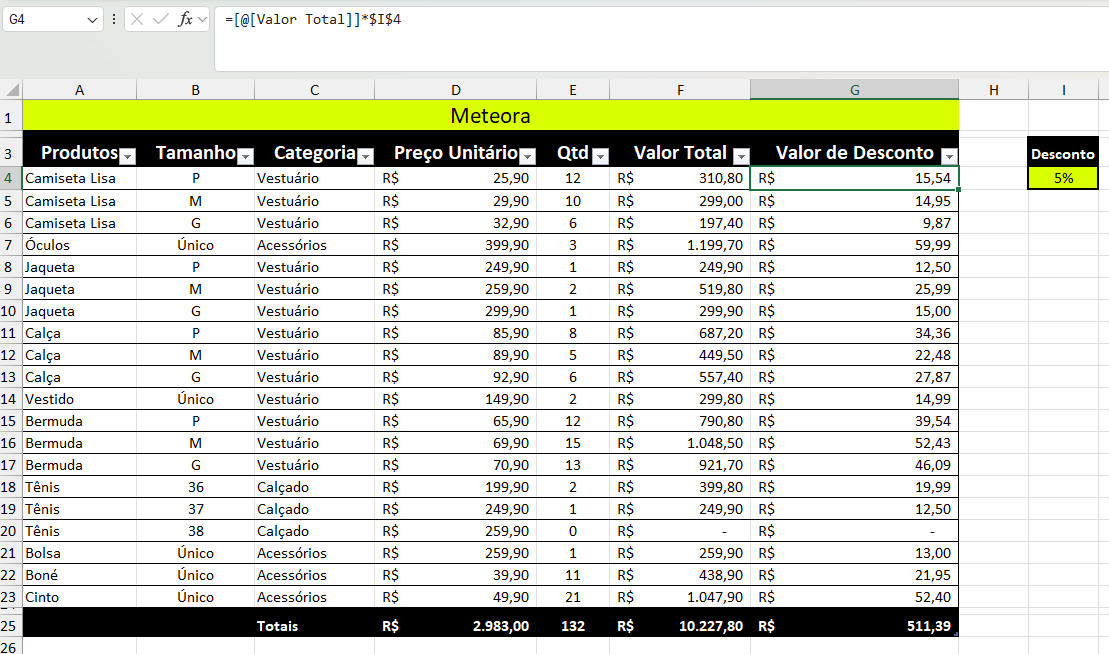Select the Cinto product cell
Viewport: 1109px width, 654px height.
coord(79,597)
